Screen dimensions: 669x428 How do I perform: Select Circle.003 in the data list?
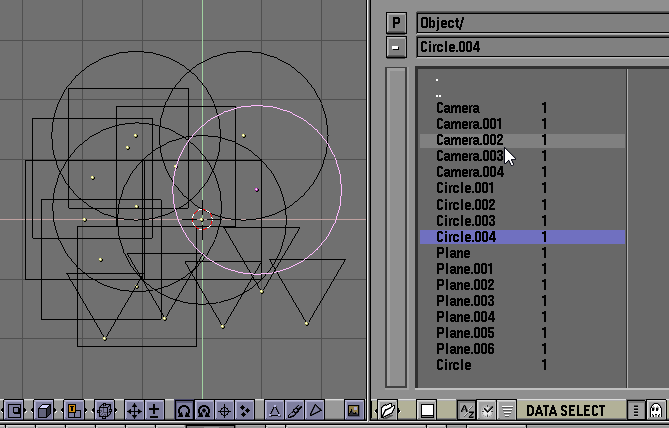(x=522, y=221)
